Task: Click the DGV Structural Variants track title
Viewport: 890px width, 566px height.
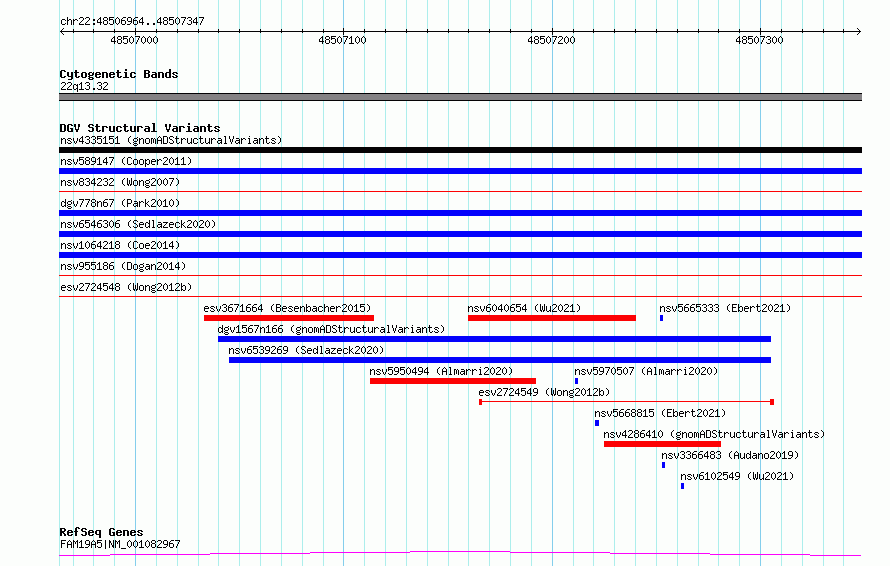Action: tap(140, 128)
